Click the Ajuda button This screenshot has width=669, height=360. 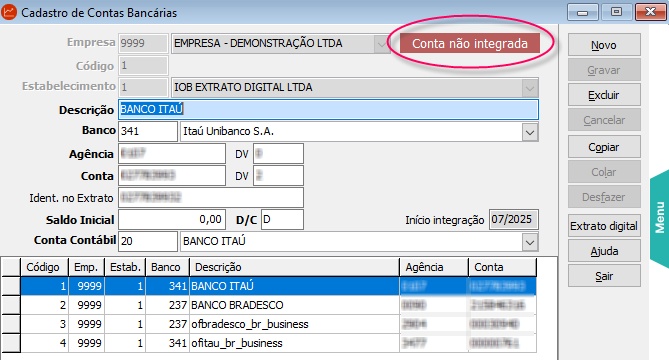click(604, 251)
